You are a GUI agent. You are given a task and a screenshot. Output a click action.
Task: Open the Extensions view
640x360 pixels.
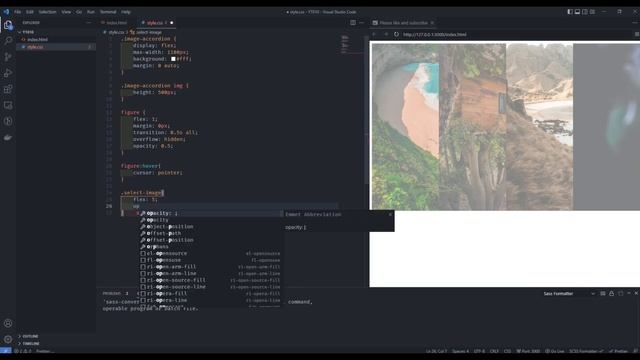click(8, 89)
